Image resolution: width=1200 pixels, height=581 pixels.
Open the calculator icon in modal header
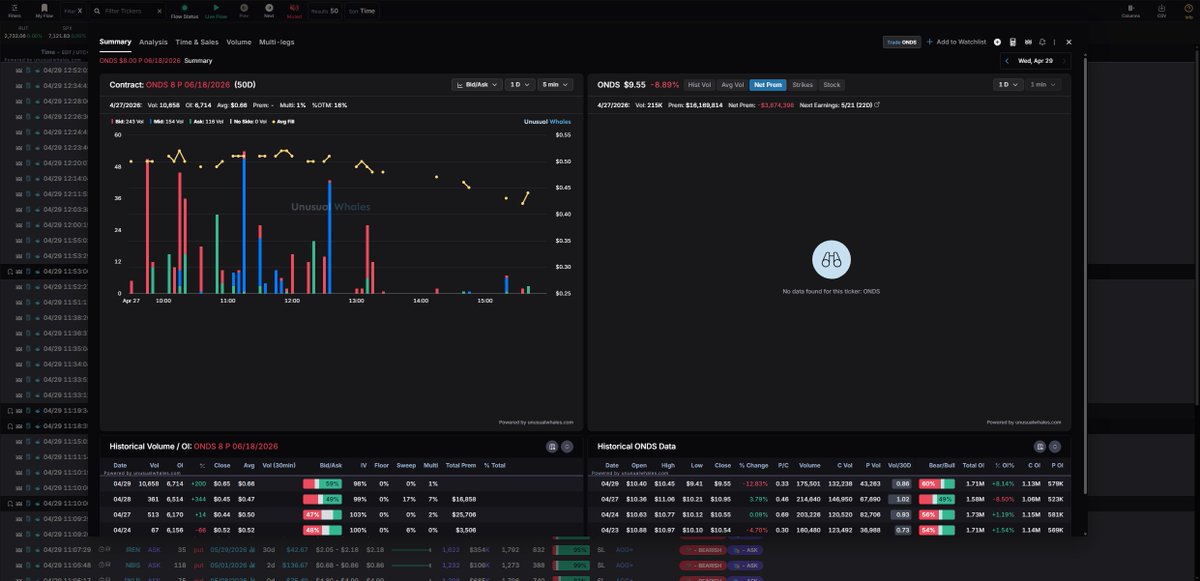click(x=1013, y=42)
